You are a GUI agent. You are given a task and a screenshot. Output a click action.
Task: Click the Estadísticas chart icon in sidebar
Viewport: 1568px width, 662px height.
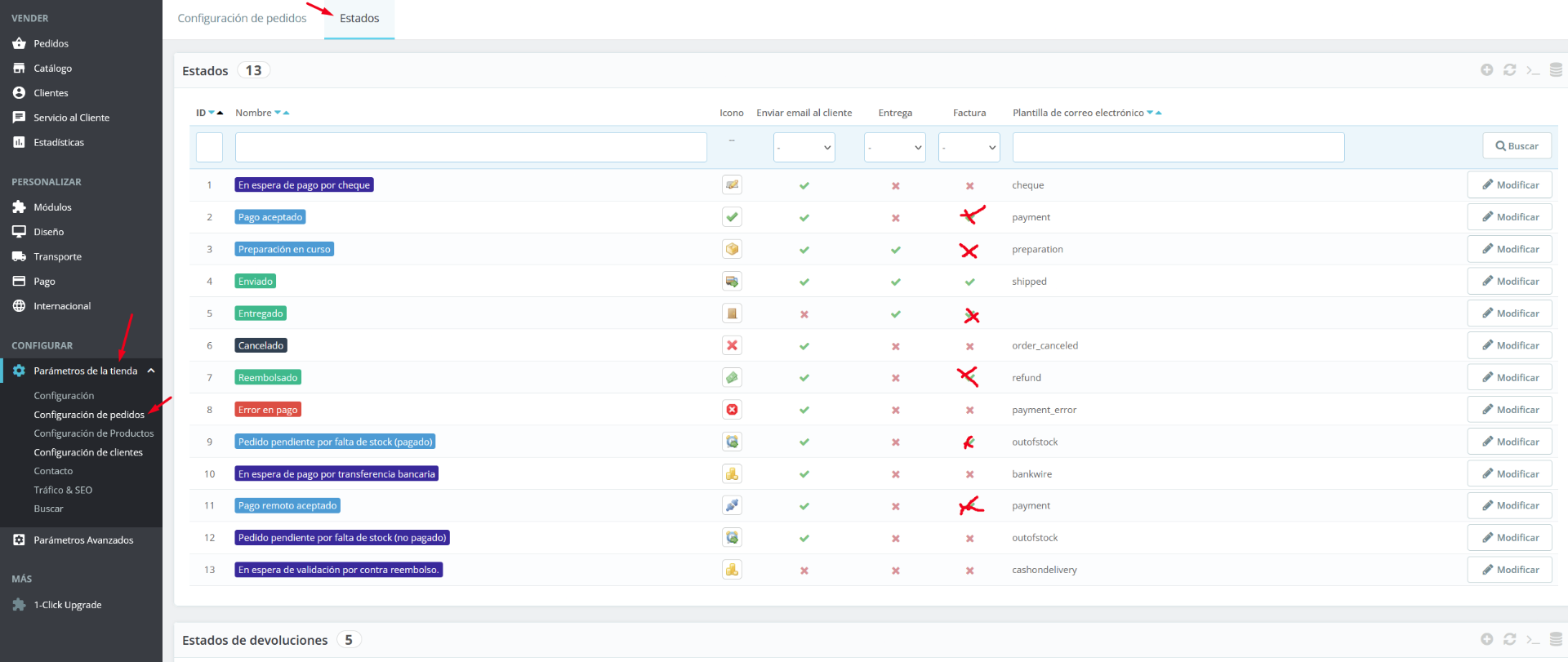tap(19, 142)
